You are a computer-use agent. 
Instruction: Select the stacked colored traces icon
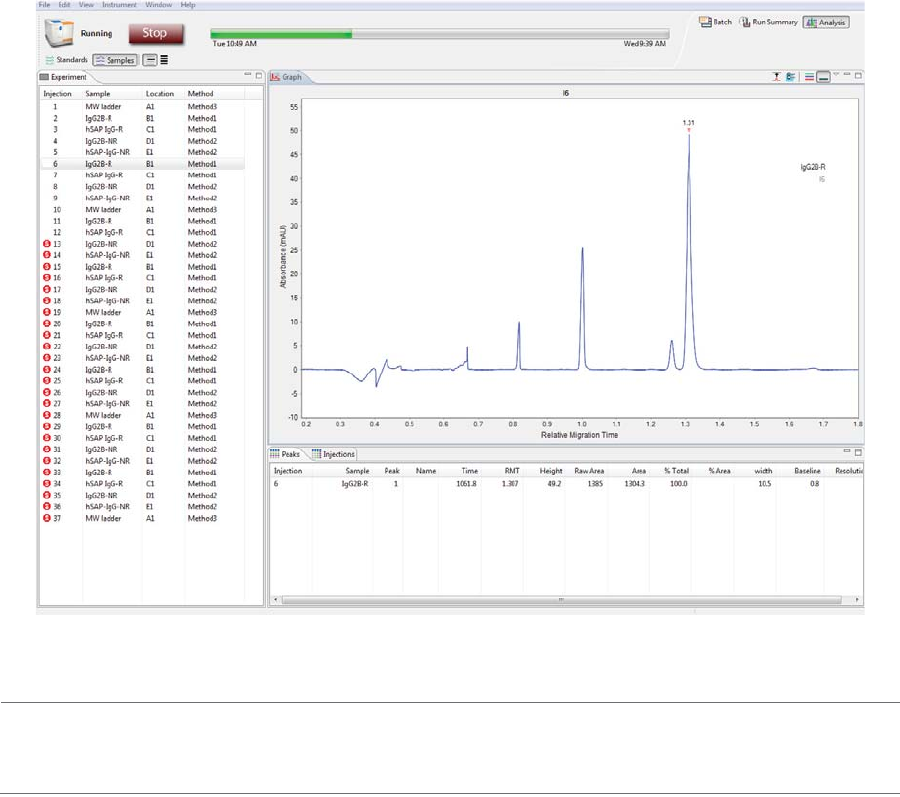point(809,76)
